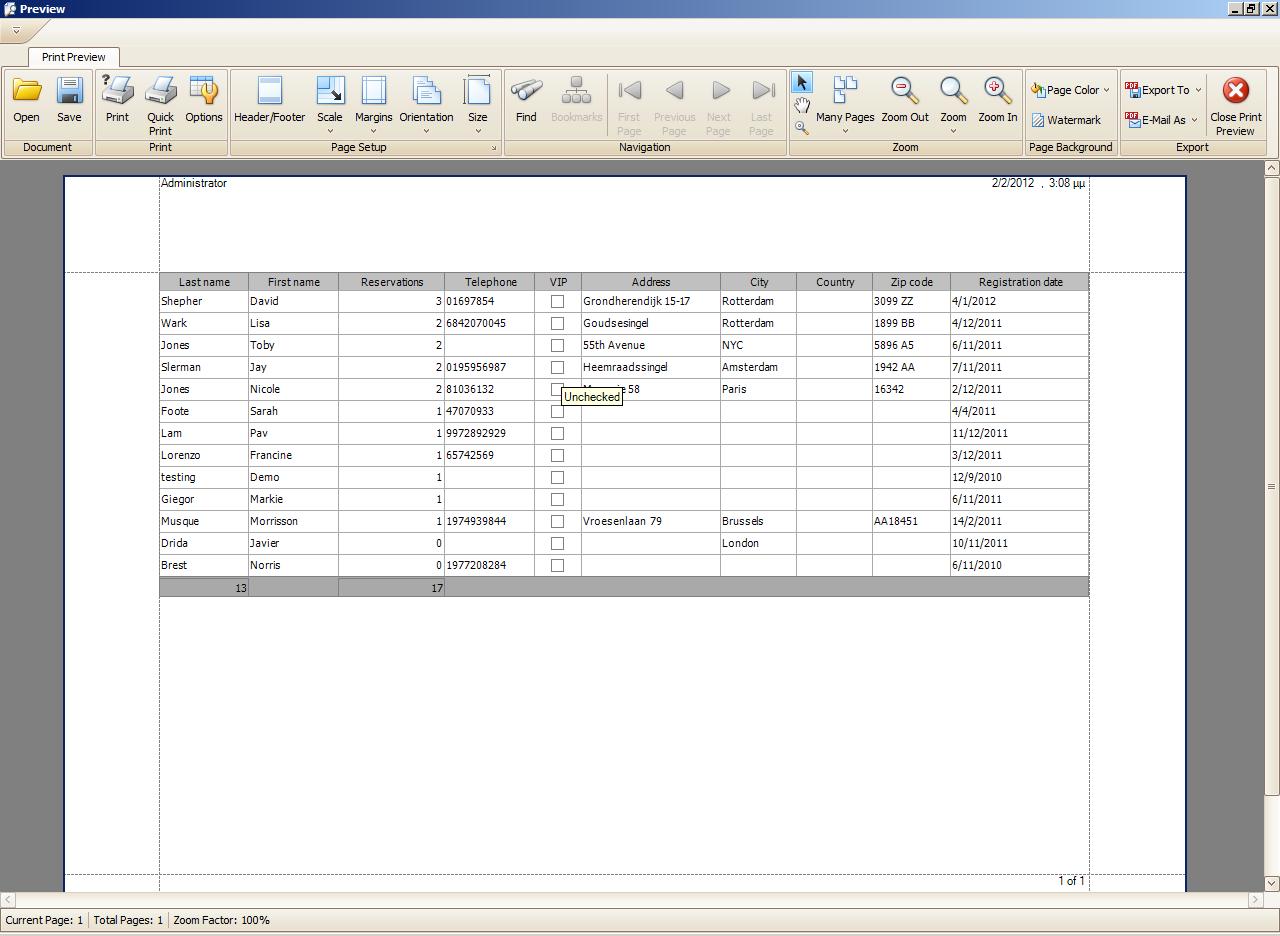Open the Margins settings
Image resolution: width=1280 pixels, height=936 pixels.
(x=373, y=90)
